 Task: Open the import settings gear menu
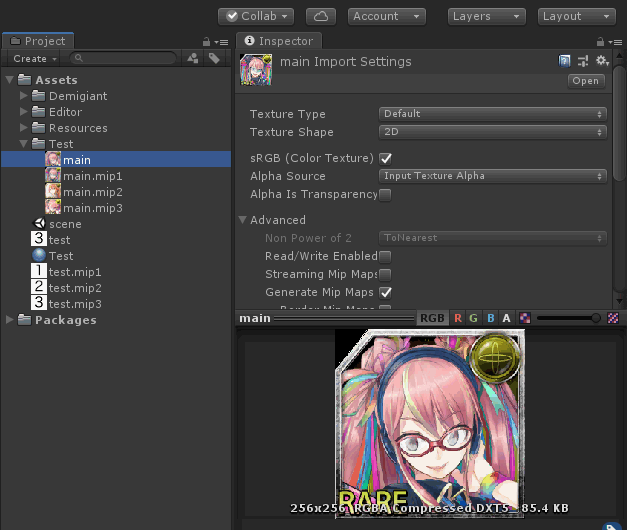click(x=602, y=61)
